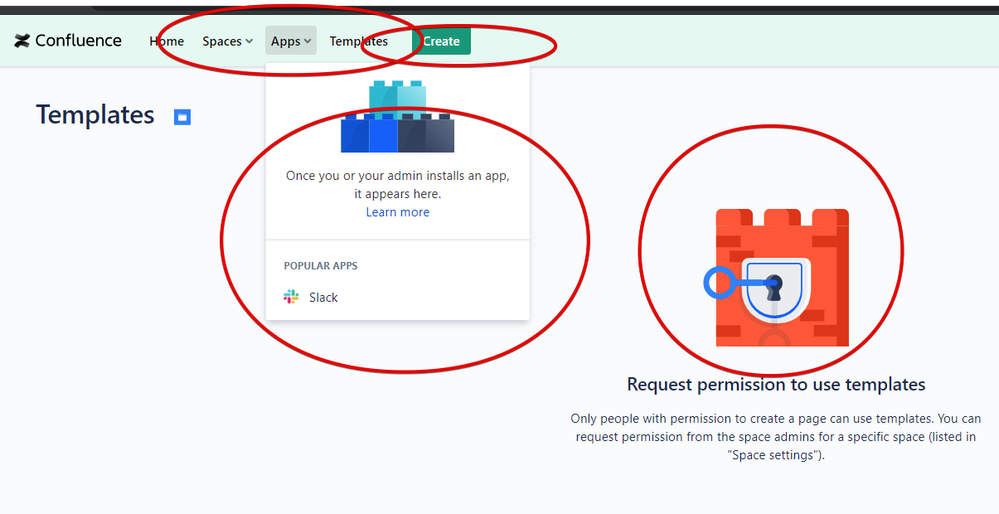Click the locked castle illustration
The image size is (999, 514).
click(x=776, y=278)
